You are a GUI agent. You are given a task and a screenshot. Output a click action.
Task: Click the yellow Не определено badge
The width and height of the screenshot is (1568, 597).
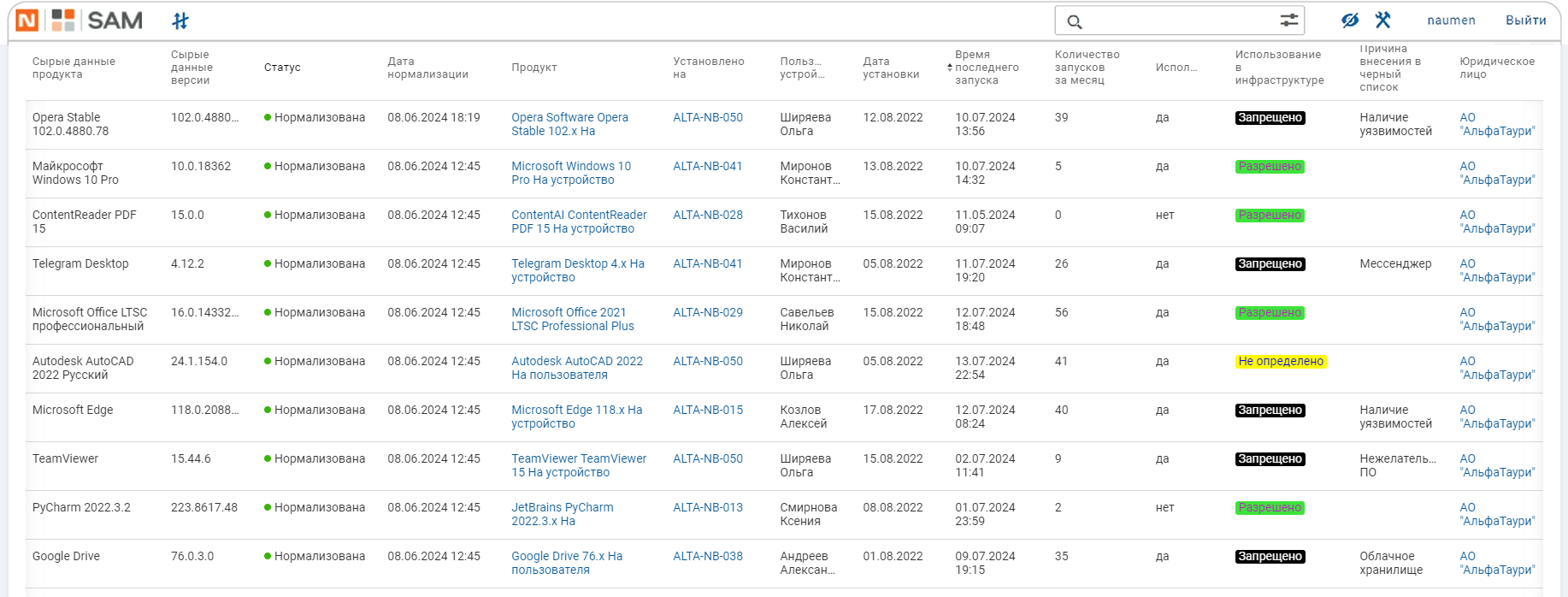pos(1281,362)
